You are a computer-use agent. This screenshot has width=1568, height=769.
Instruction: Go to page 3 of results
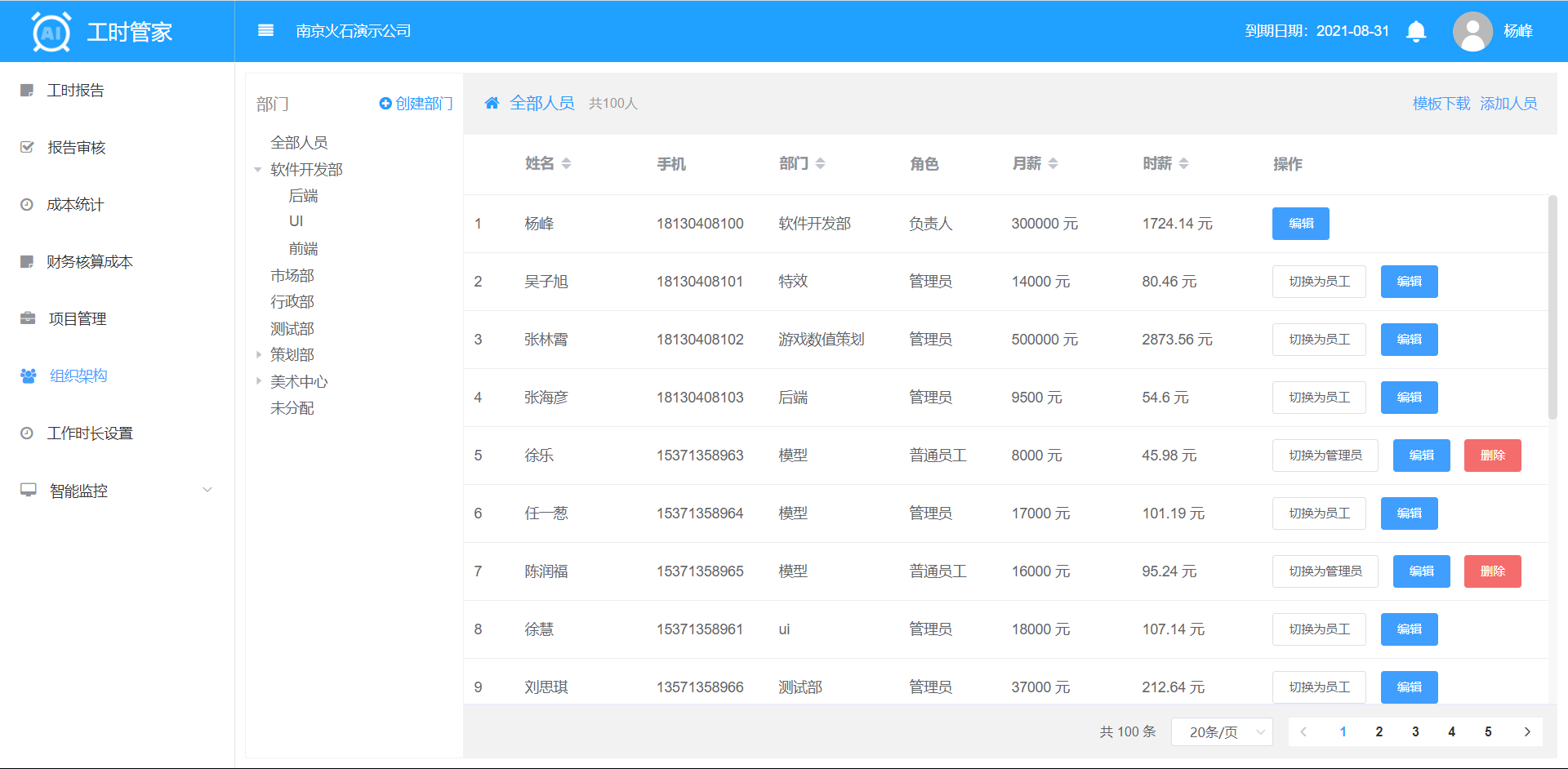coord(1415,732)
